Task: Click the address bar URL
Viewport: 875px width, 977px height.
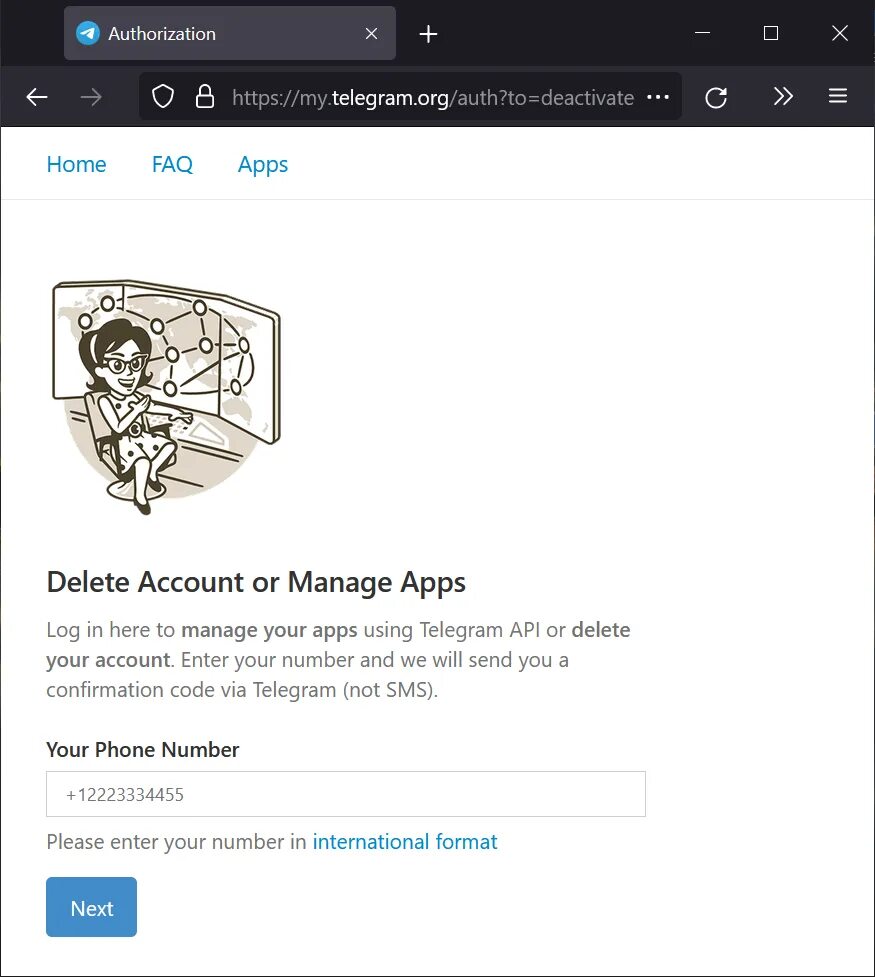Action: pyautogui.click(x=433, y=98)
